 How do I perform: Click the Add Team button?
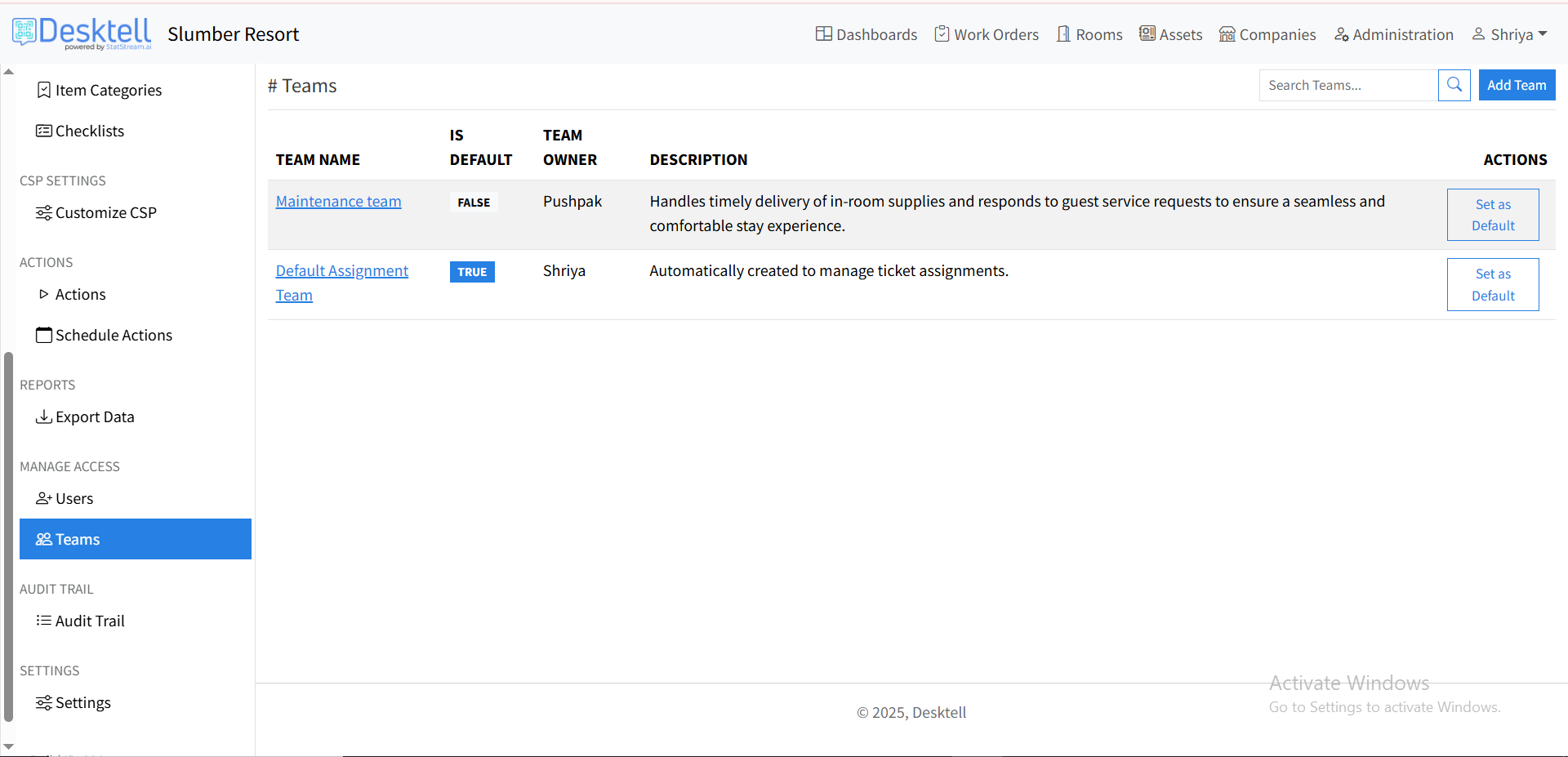(1516, 85)
